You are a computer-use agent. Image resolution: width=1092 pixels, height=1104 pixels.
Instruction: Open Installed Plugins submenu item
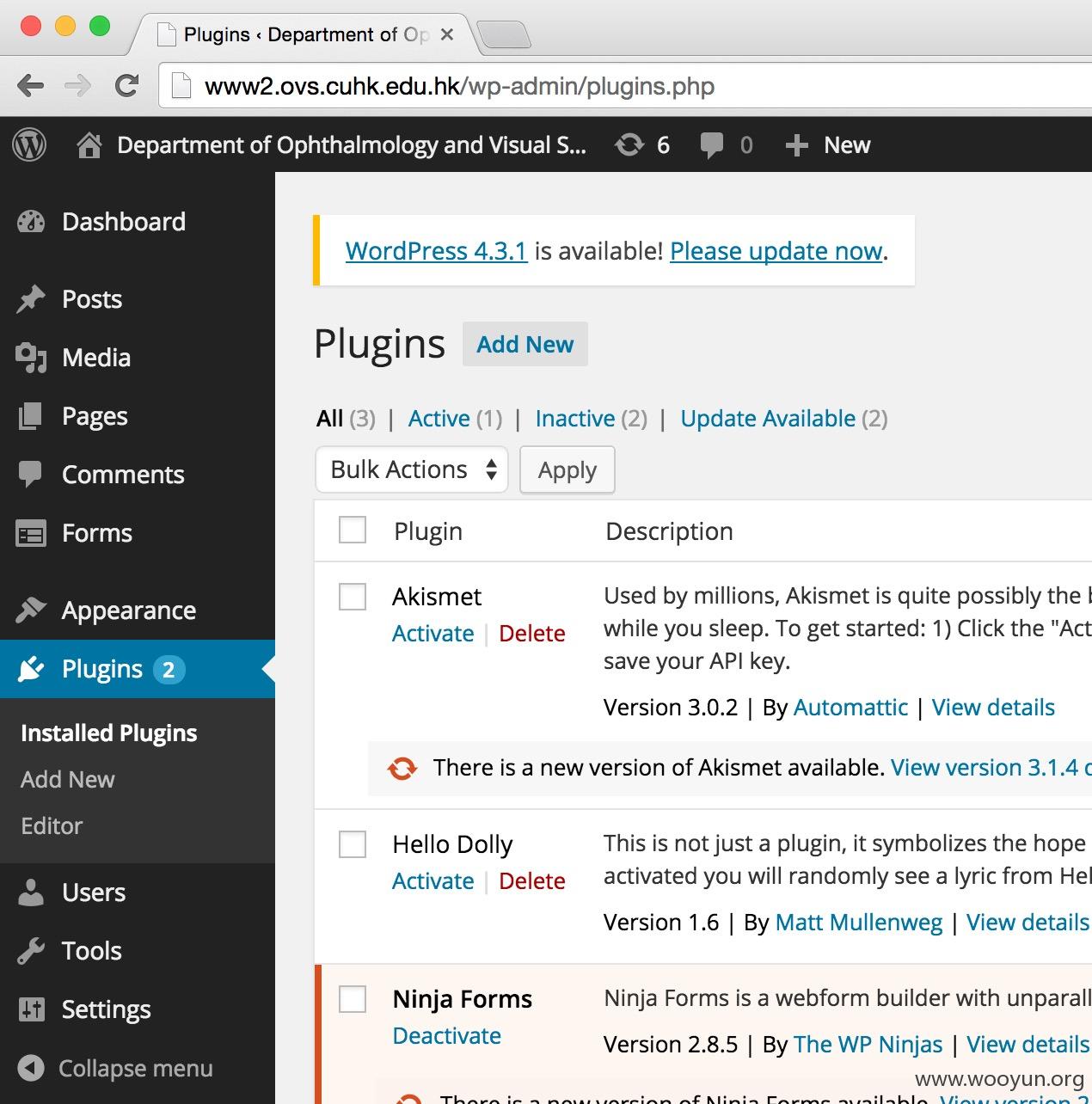click(x=109, y=733)
